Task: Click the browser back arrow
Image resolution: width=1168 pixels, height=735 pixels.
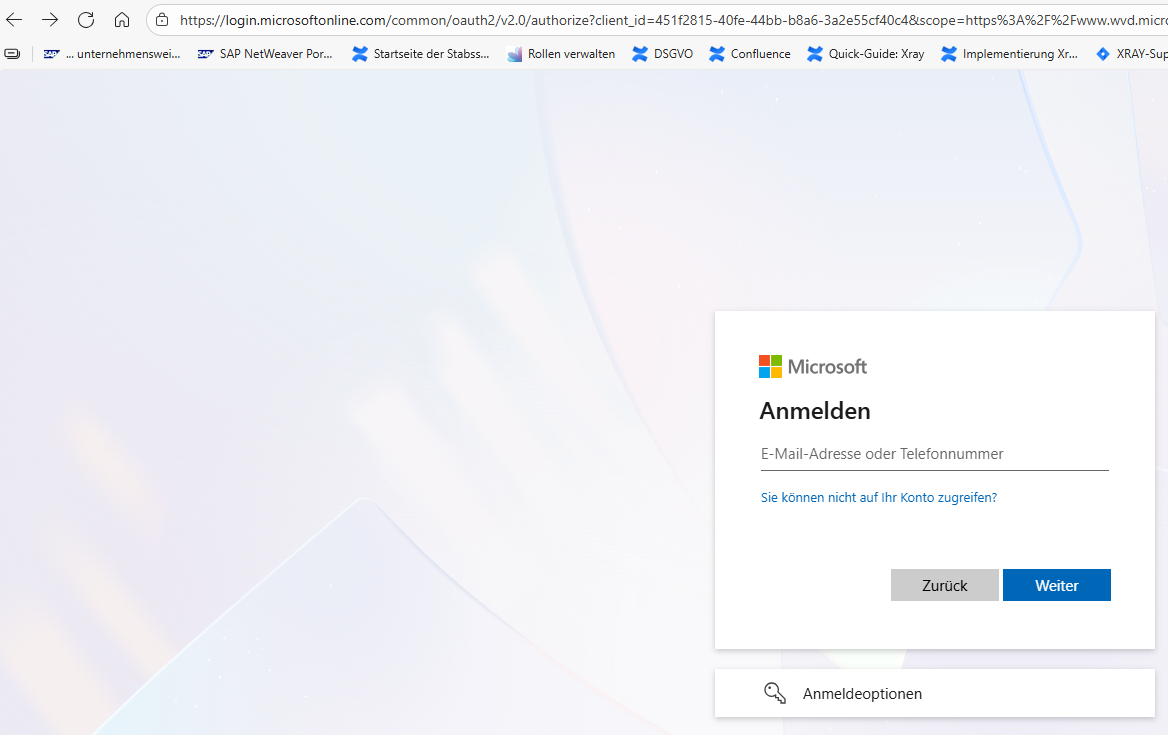Action: (x=14, y=20)
